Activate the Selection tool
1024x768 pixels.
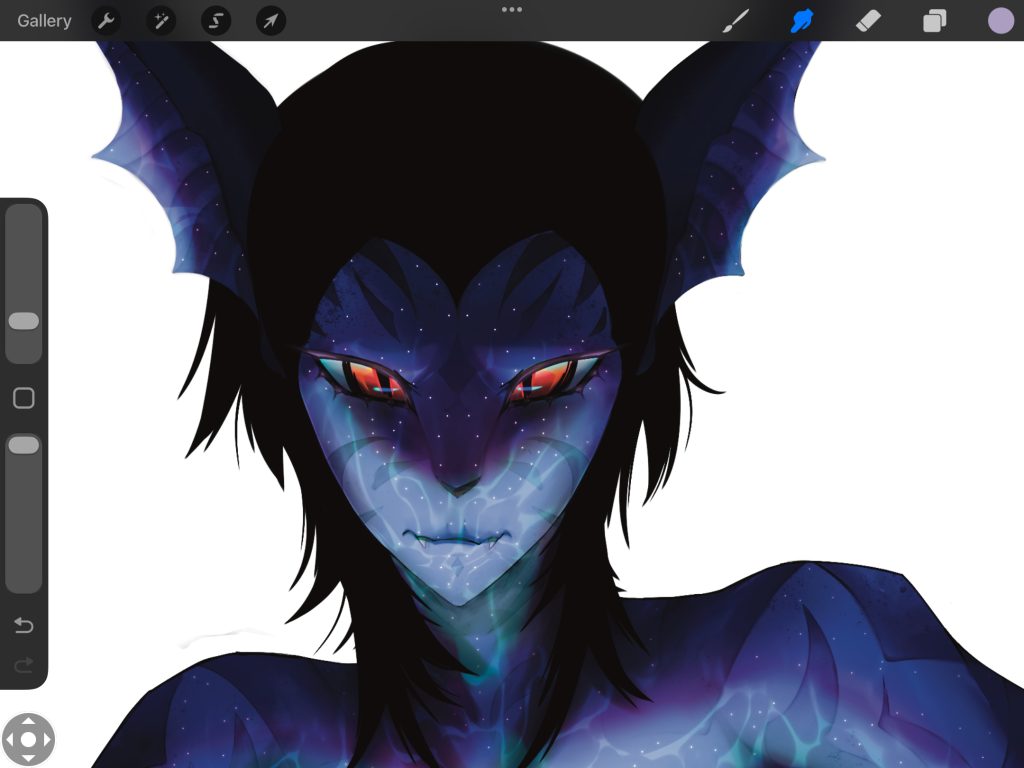coord(216,21)
